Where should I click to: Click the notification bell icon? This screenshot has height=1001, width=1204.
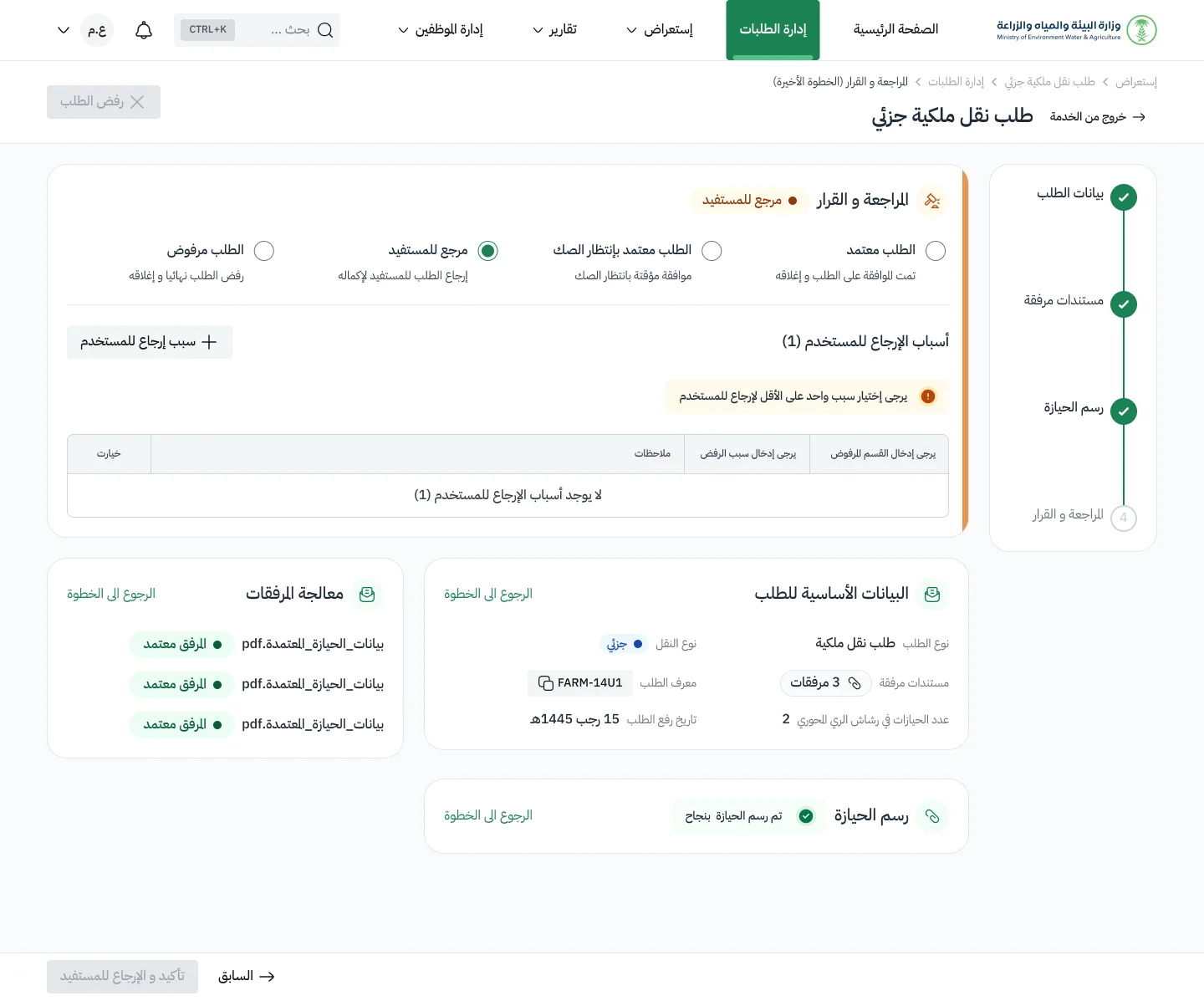[x=144, y=31]
